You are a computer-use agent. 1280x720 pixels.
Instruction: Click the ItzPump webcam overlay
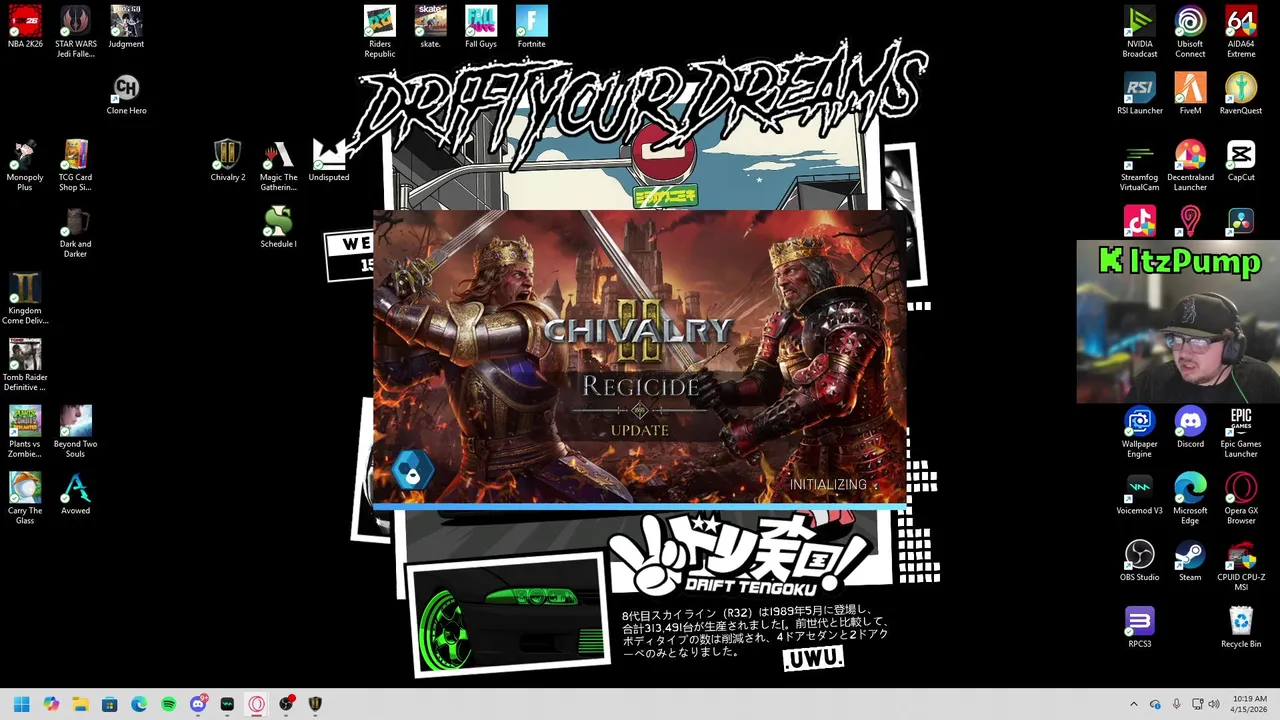pos(1178,322)
